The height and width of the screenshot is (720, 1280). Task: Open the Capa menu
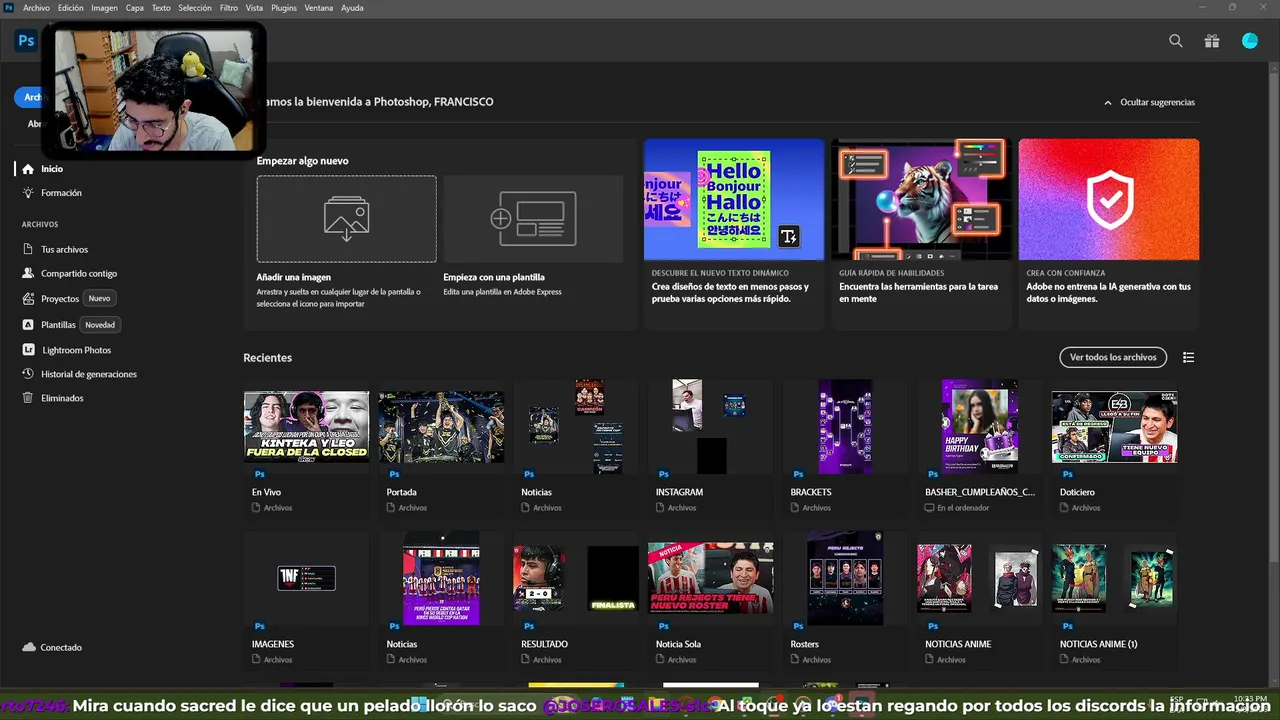[134, 8]
